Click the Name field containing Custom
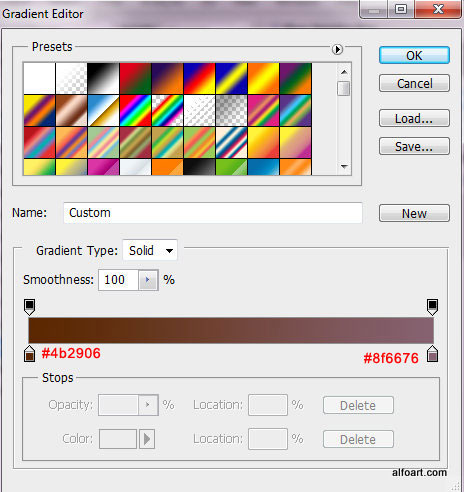 [x=213, y=213]
